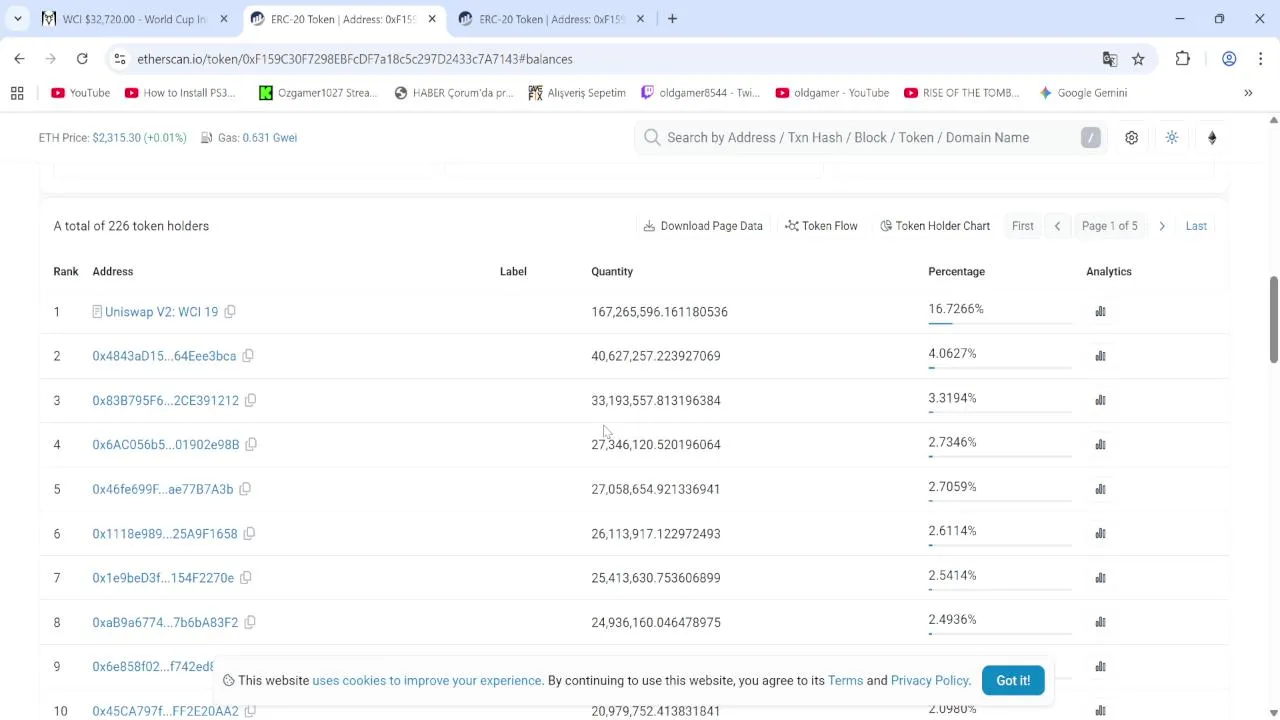This screenshot has width=1280, height=720.
Task: Click the browser URL address bar
Action: click(x=600, y=59)
